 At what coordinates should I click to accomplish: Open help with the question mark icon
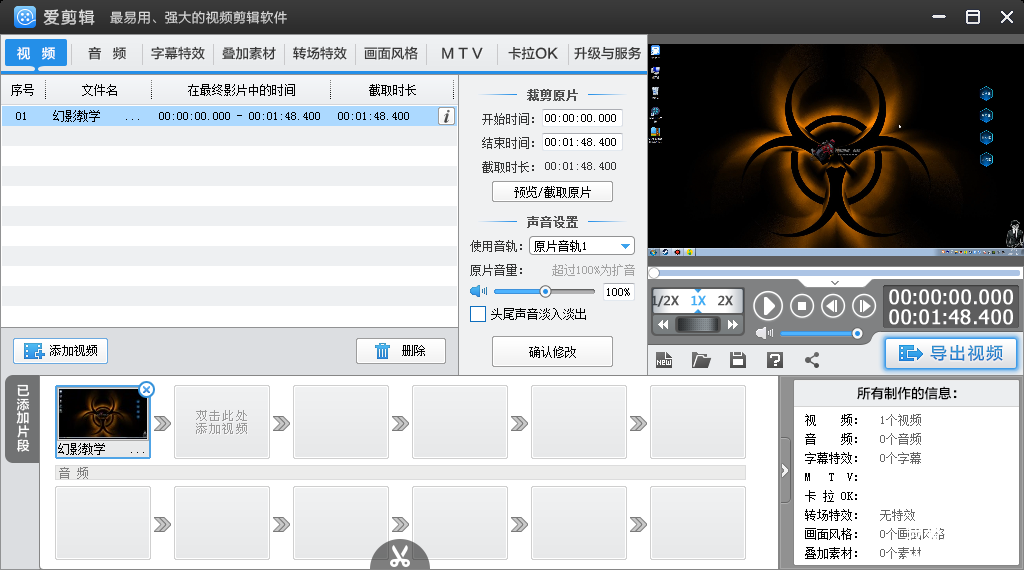pyautogui.click(x=775, y=360)
